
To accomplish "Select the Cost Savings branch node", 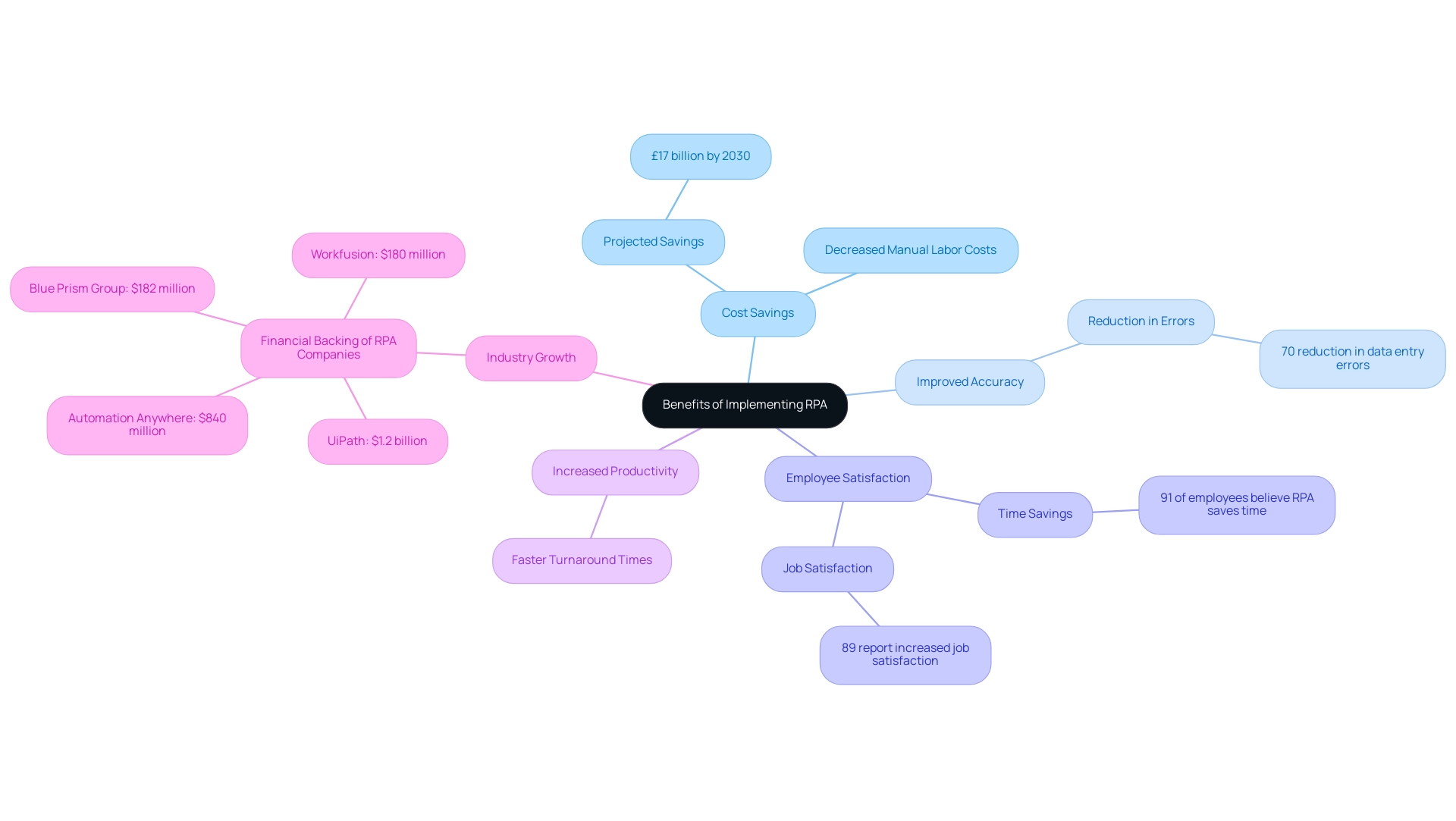I will [x=757, y=311].
